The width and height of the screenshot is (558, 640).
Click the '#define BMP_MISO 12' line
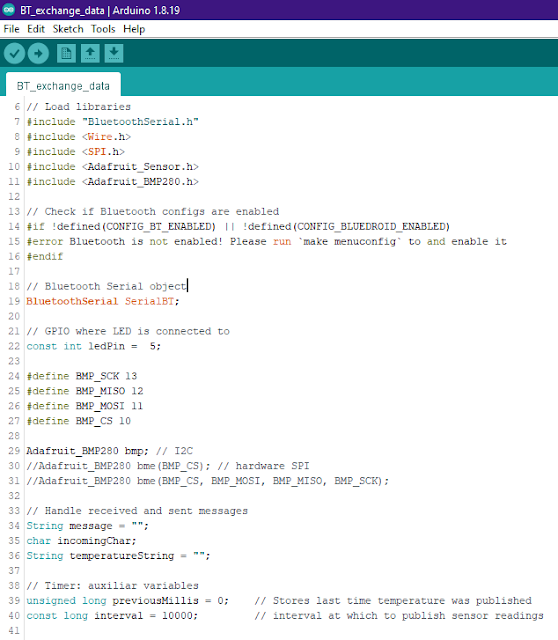pyautogui.click(x=85, y=391)
